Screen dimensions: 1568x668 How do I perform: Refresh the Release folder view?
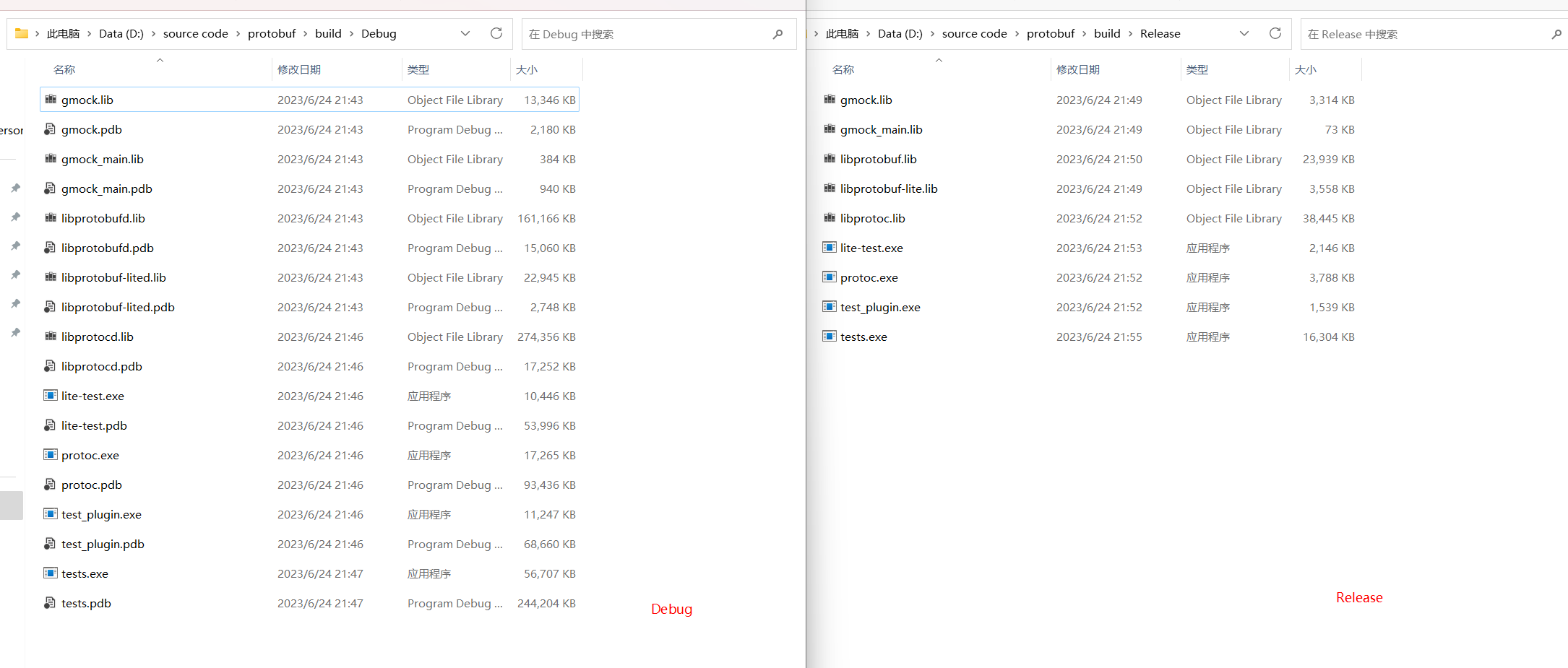pos(1275,33)
